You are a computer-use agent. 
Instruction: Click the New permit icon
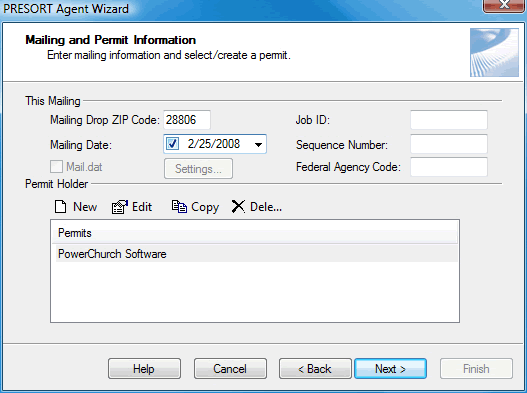click(x=60, y=207)
